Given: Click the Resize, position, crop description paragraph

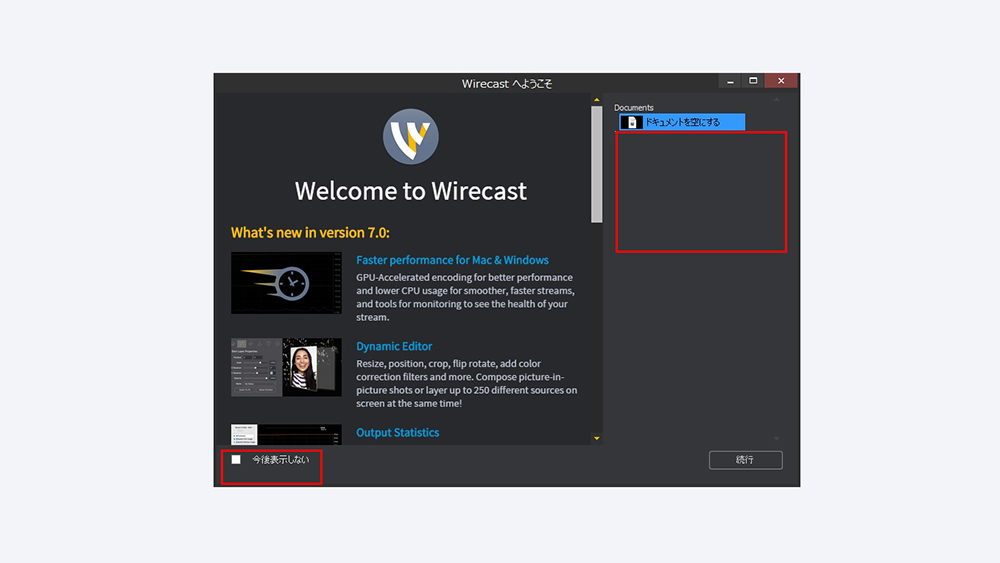Looking at the screenshot, I should (467, 383).
